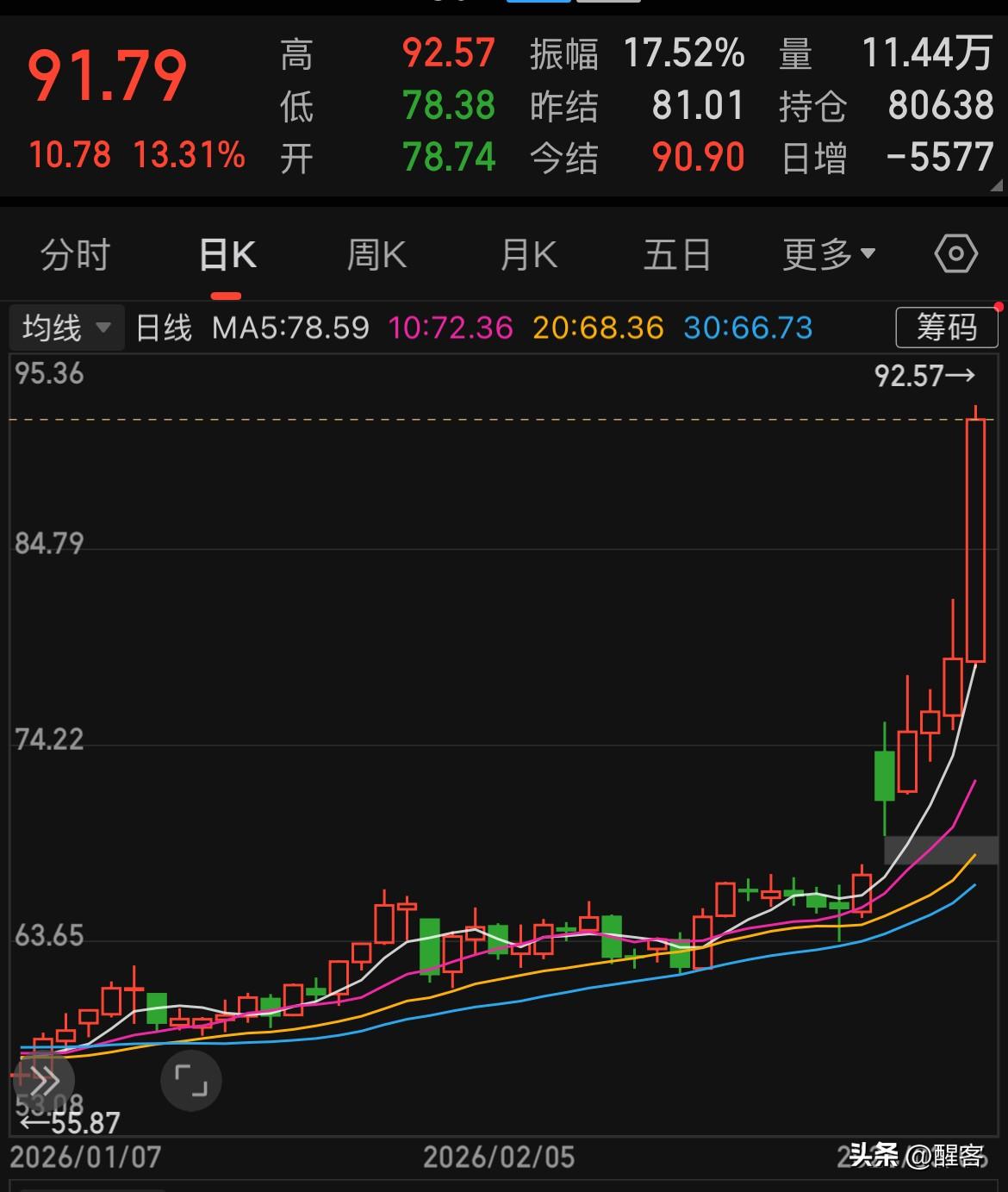Switch to the 周K weekly chart tab
This screenshot has width=1008, height=1192.
pyautogui.click(x=375, y=254)
